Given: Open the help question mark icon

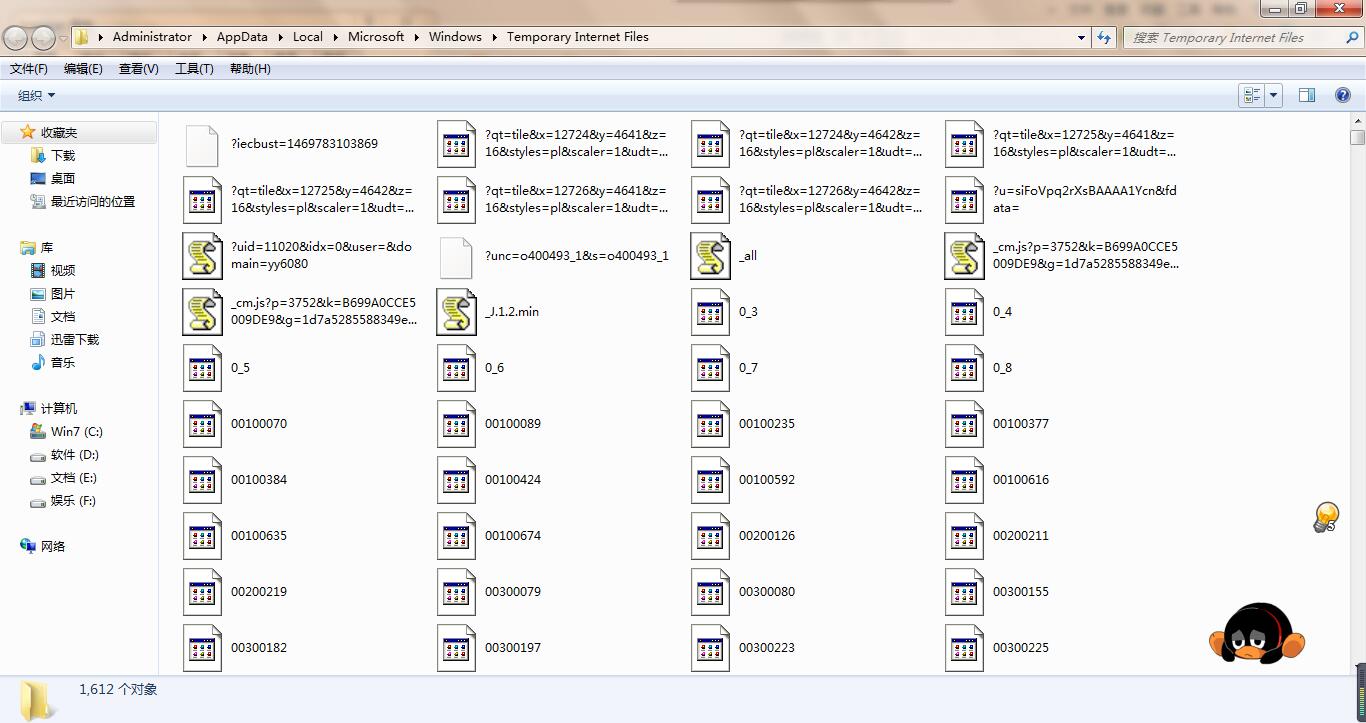Looking at the screenshot, I should coord(1343,95).
